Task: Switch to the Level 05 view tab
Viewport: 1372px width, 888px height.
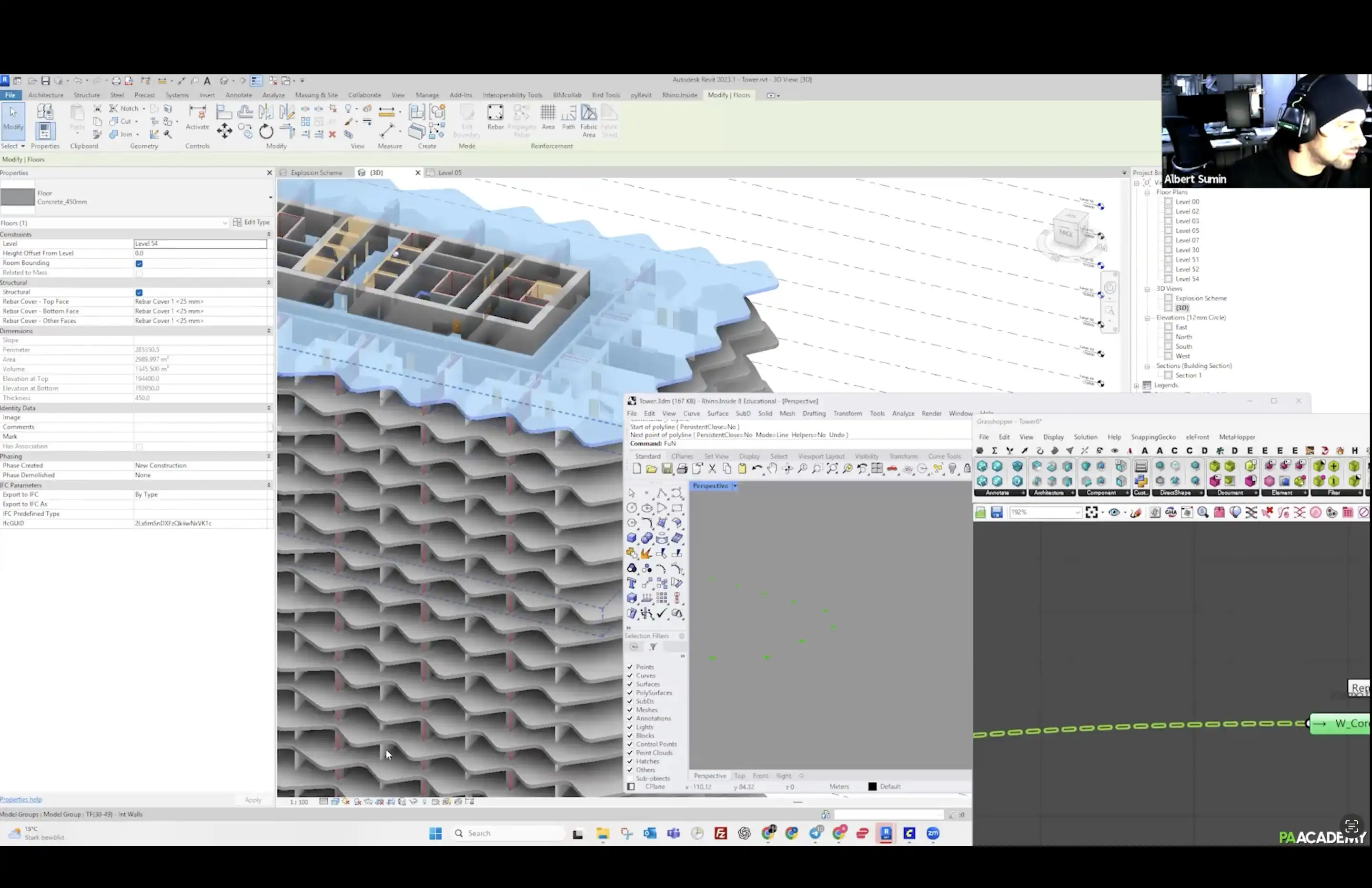Action: 450,173
